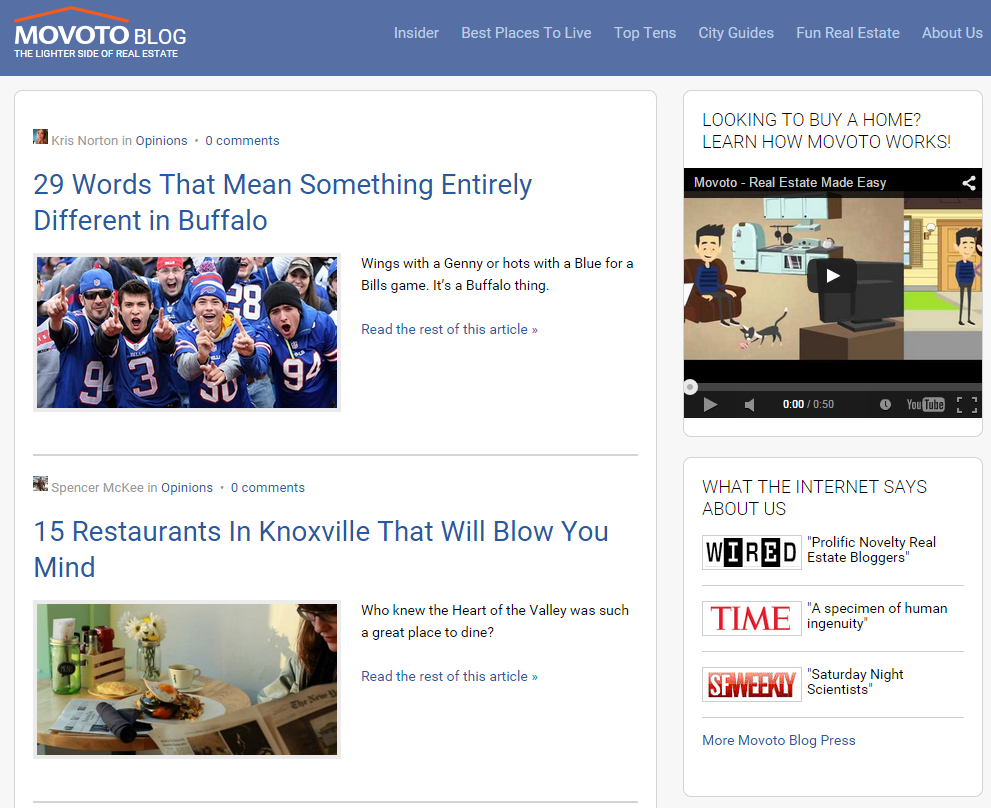
Task: Click the Watch Later clock icon
Action: 885,404
